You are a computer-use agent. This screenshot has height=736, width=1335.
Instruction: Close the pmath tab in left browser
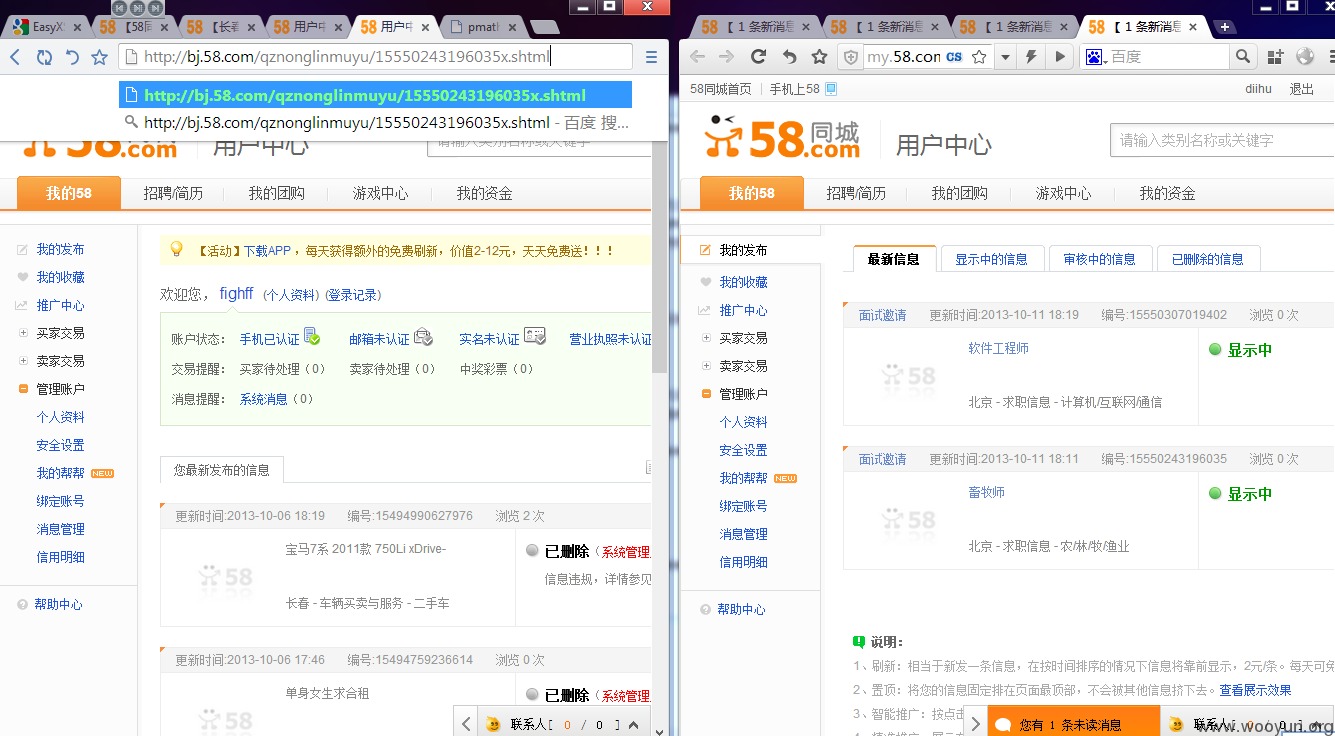[513, 27]
